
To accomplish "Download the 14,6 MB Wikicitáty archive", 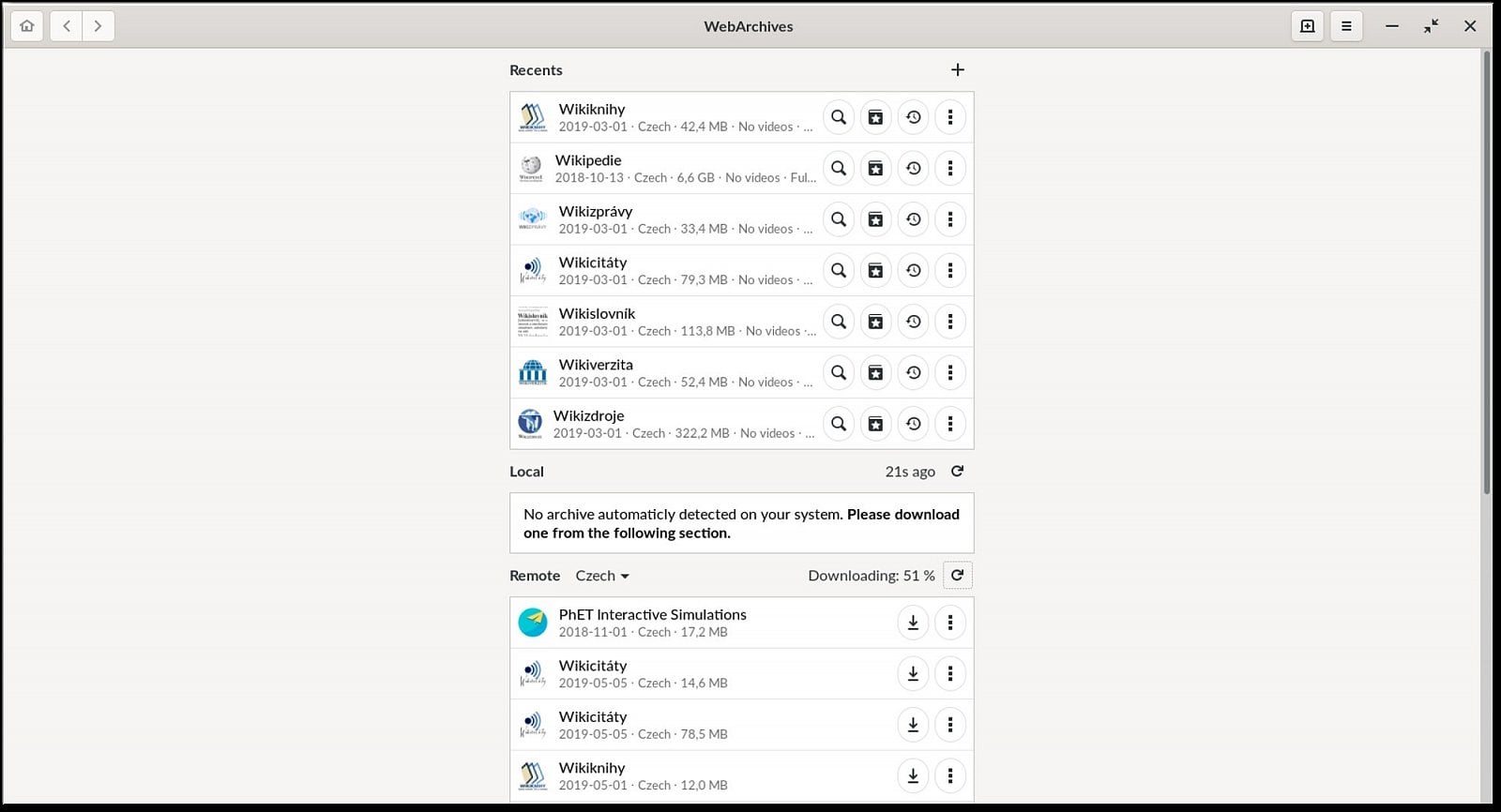I will click(913, 673).
